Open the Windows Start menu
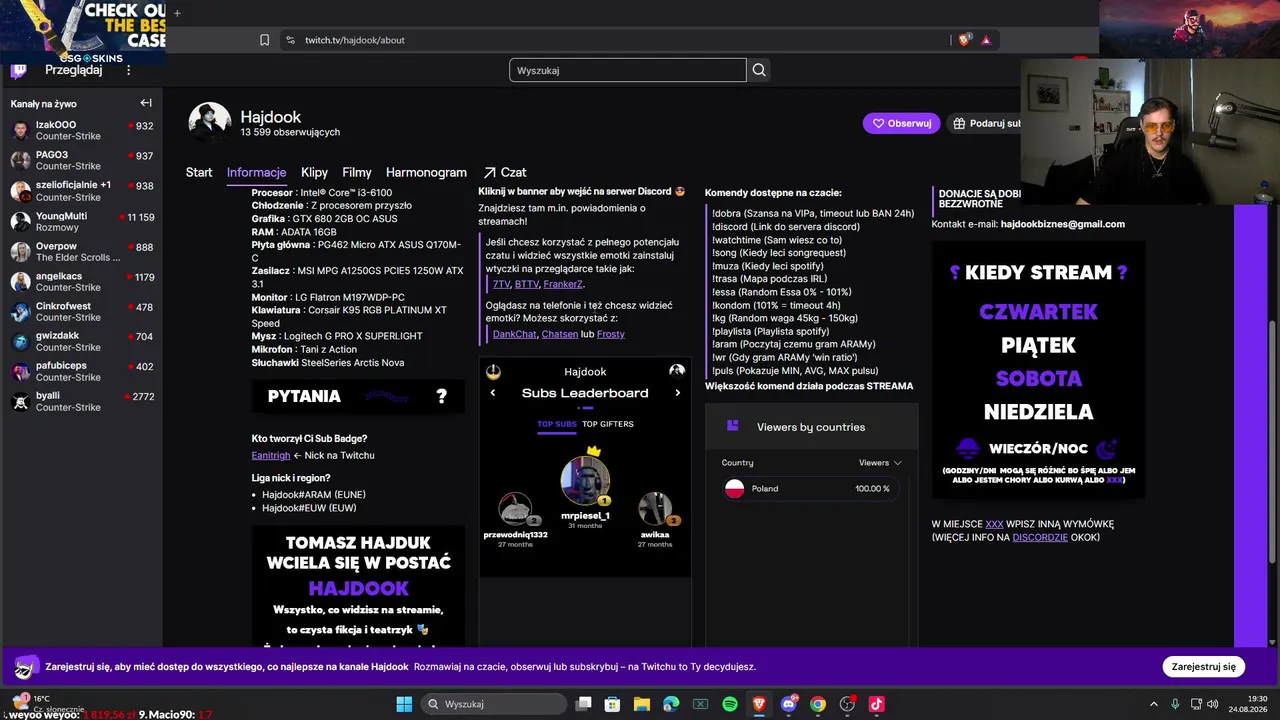 pos(404,704)
